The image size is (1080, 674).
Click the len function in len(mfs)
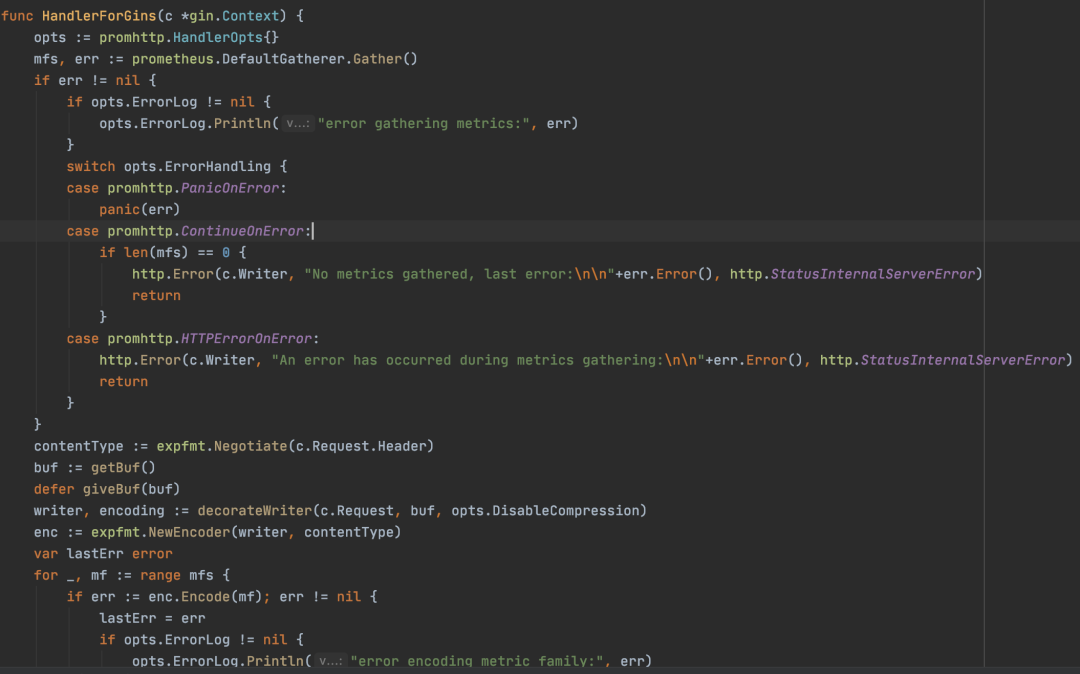click(136, 253)
